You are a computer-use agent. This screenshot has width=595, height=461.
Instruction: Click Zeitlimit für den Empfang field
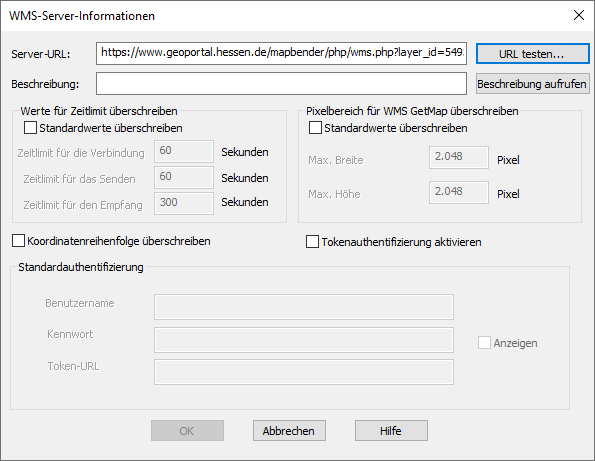pyautogui.click(x=184, y=203)
